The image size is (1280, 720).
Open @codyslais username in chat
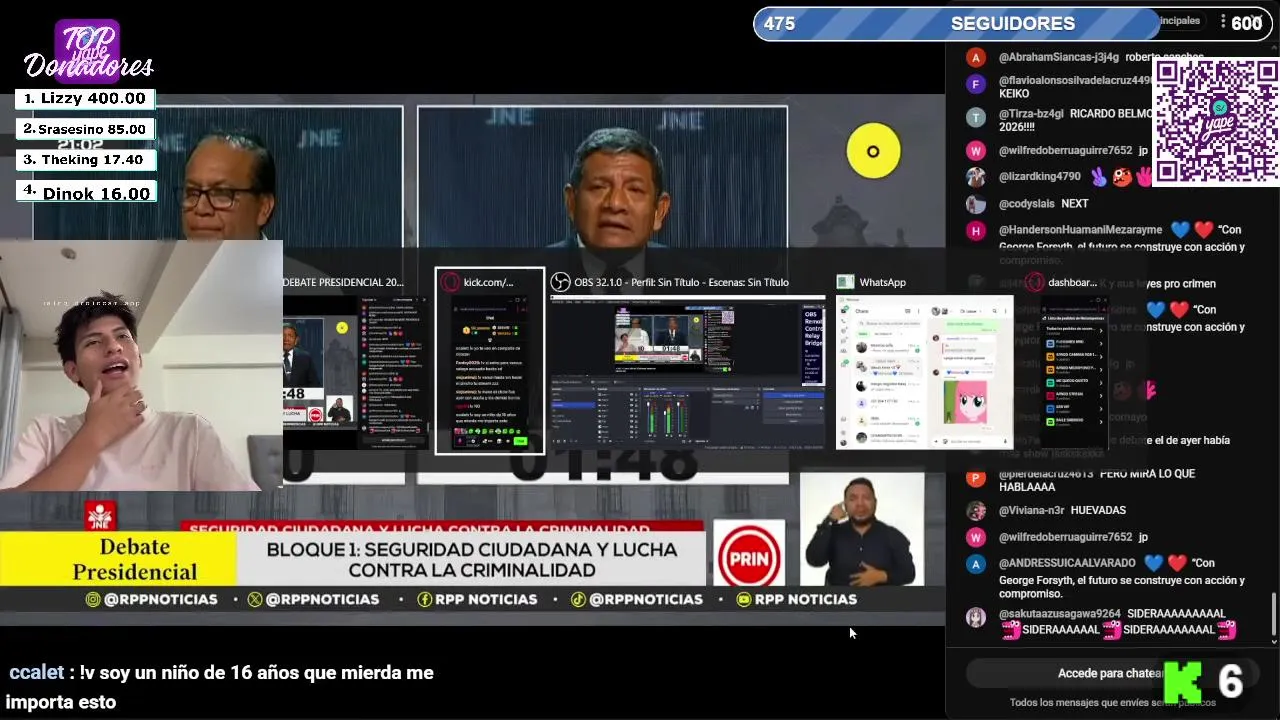tap(1027, 204)
